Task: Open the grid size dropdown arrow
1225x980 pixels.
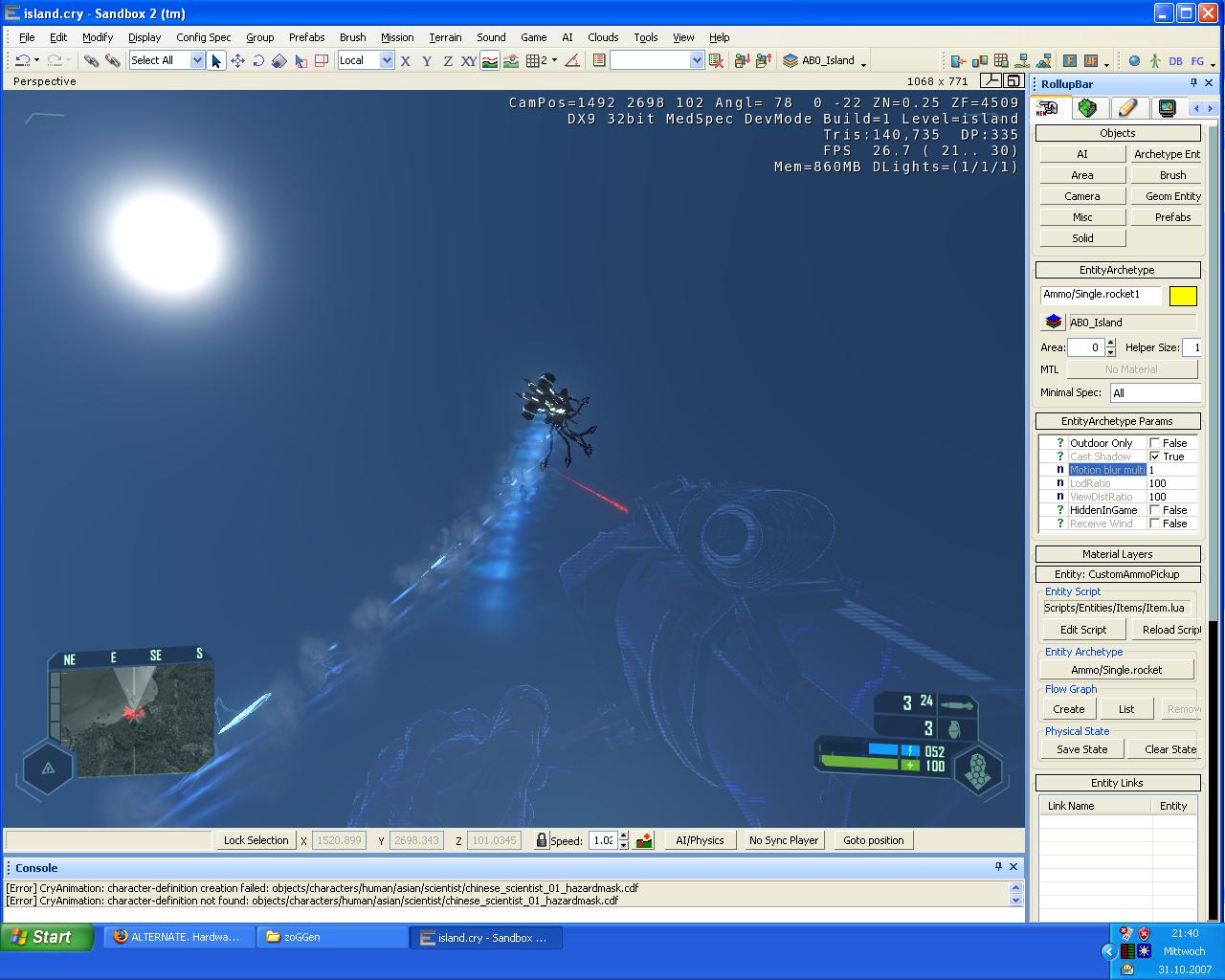Action: [554, 60]
